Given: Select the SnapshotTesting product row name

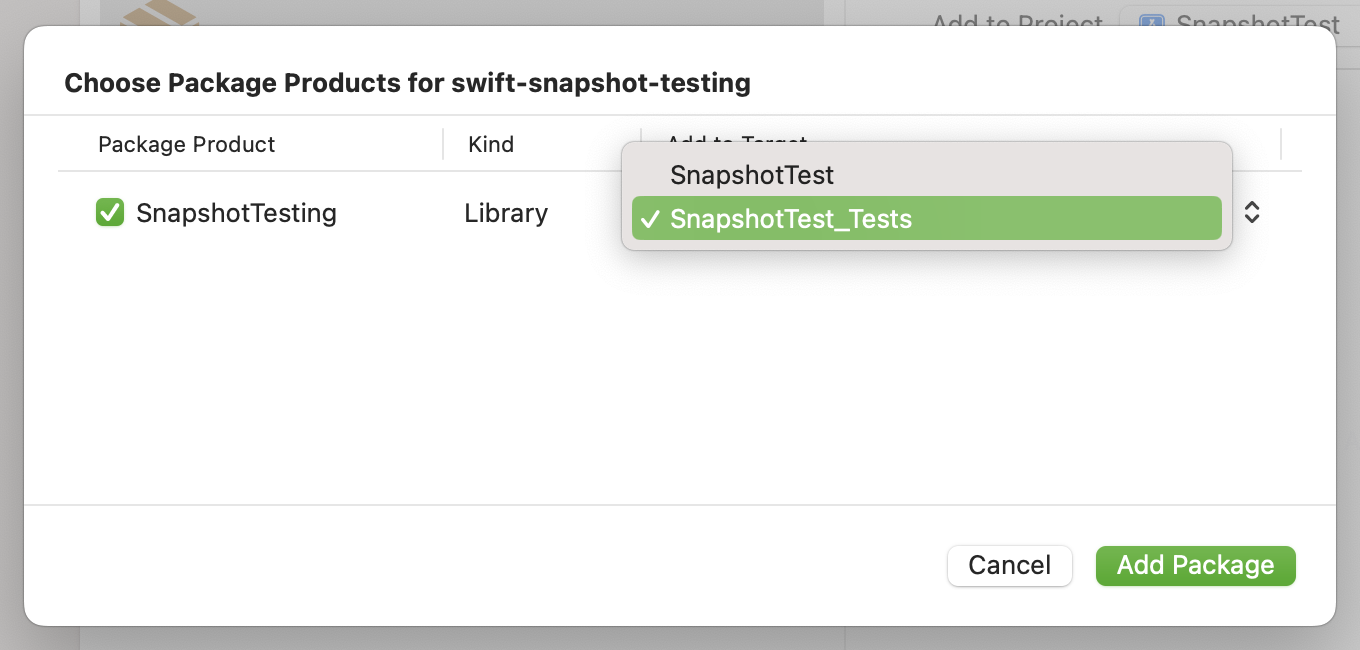Looking at the screenshot, I should click(236, 213).
